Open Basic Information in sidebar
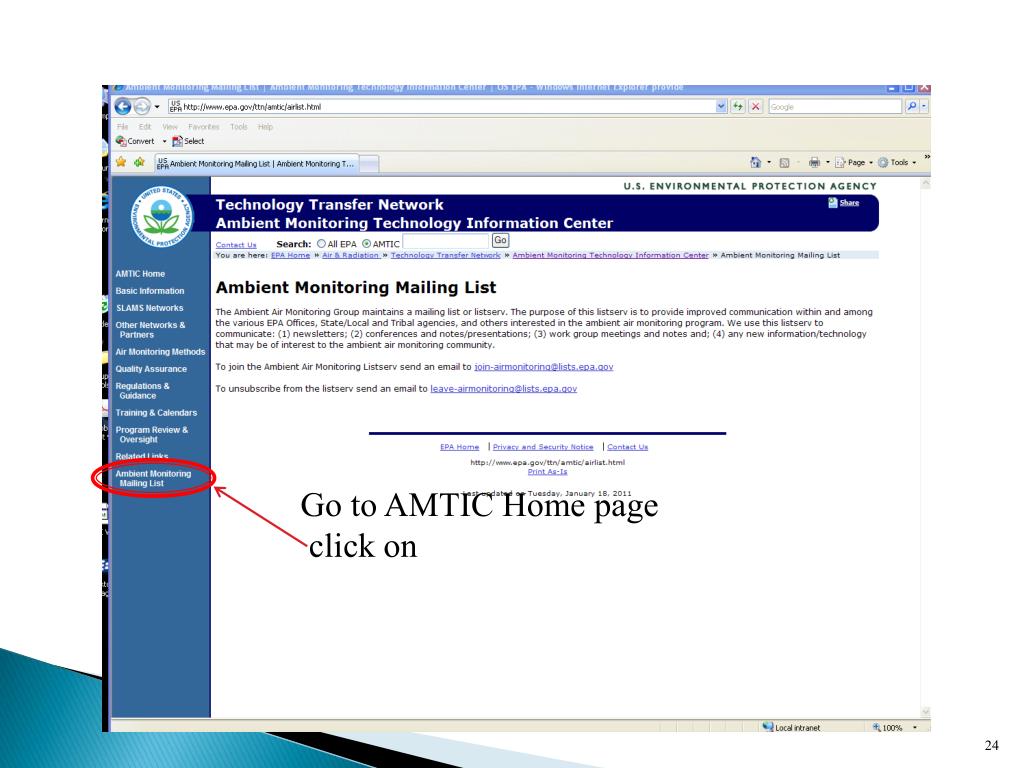 click(x=150, y=291)
